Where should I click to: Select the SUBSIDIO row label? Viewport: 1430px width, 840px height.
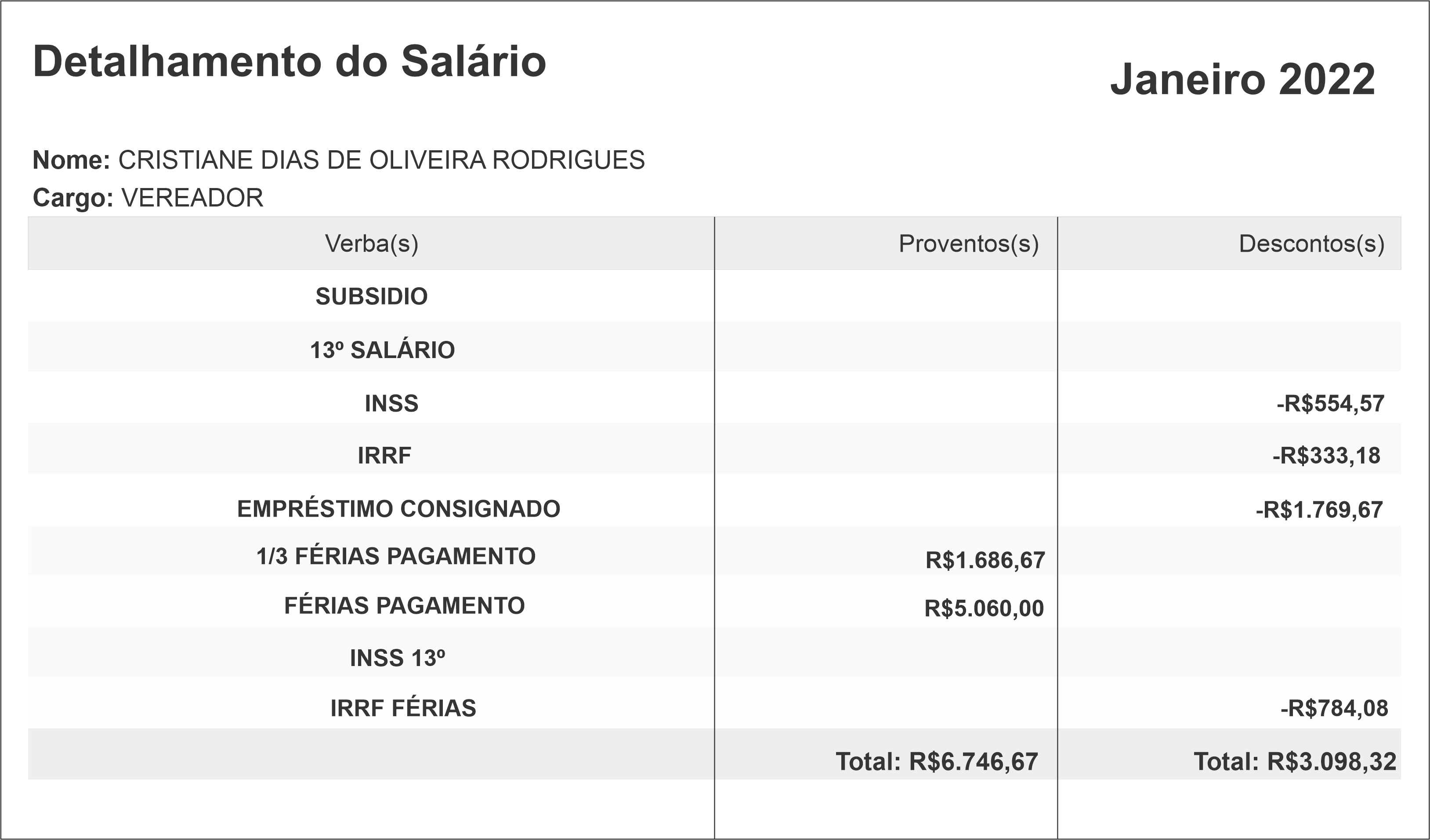[371, 296]
